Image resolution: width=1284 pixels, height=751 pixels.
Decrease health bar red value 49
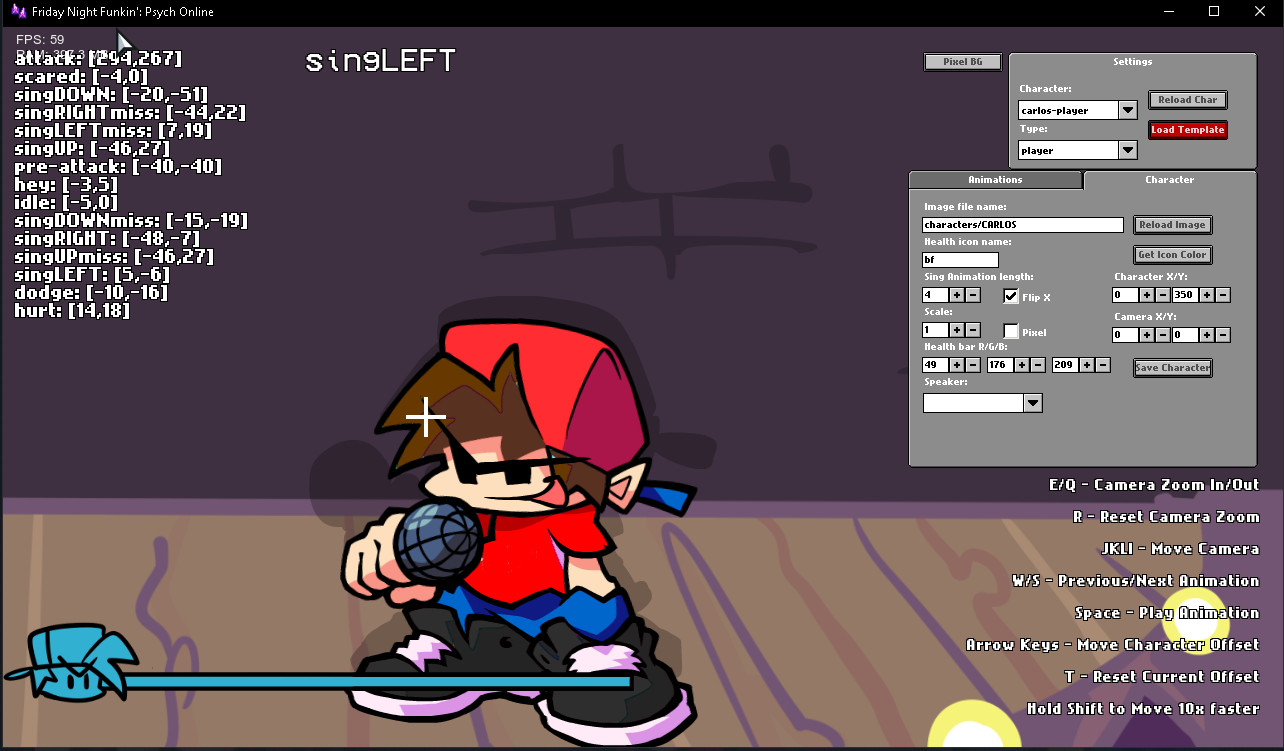click(973, 365)
